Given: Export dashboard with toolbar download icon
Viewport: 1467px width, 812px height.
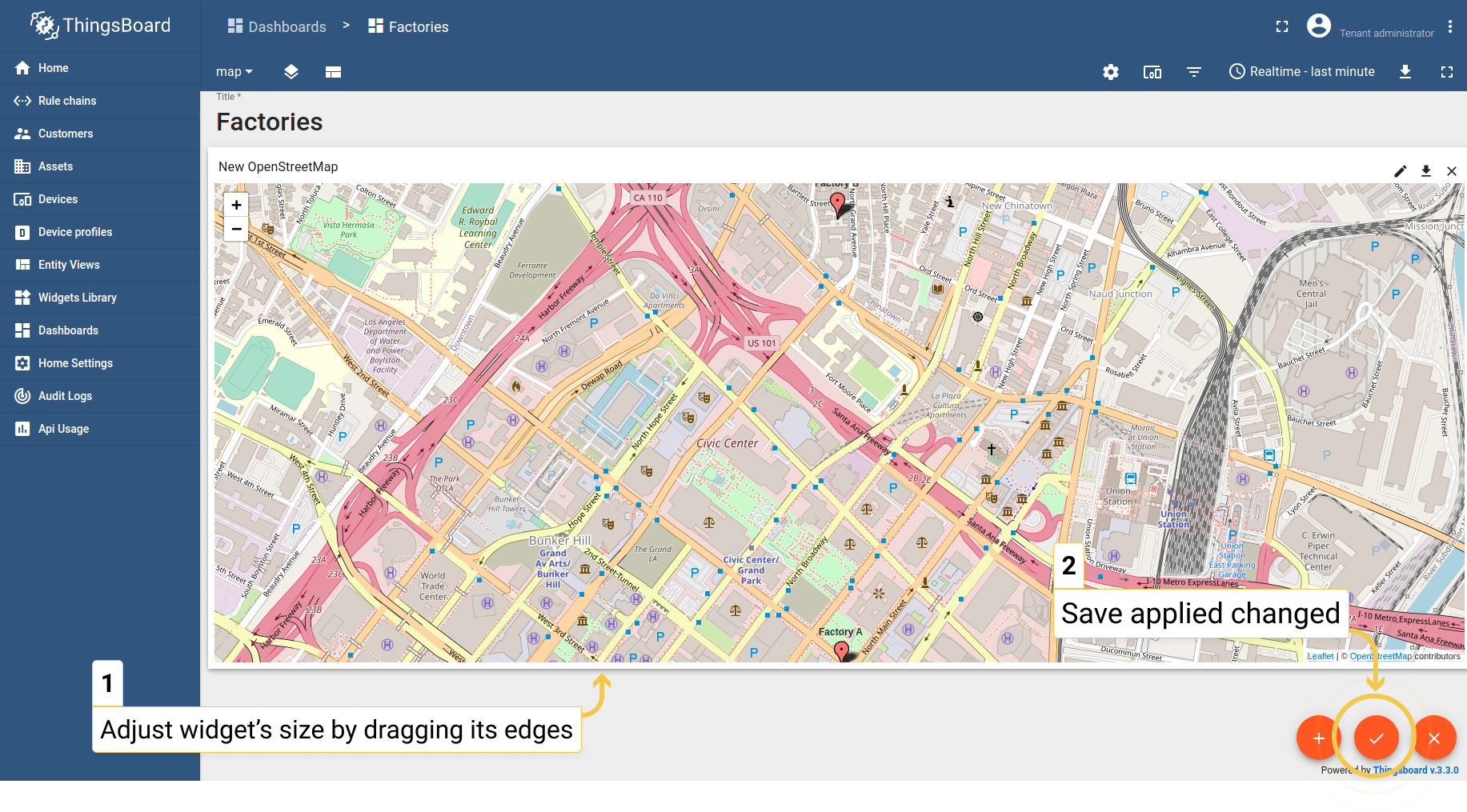Looking at the screenshot, I should tap(1405, 72).
